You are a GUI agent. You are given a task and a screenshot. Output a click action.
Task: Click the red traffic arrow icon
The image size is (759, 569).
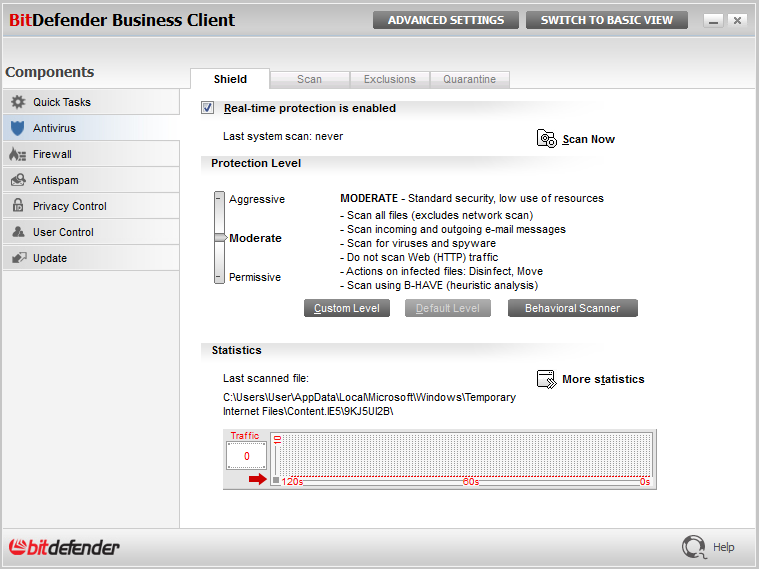(258, 479)
